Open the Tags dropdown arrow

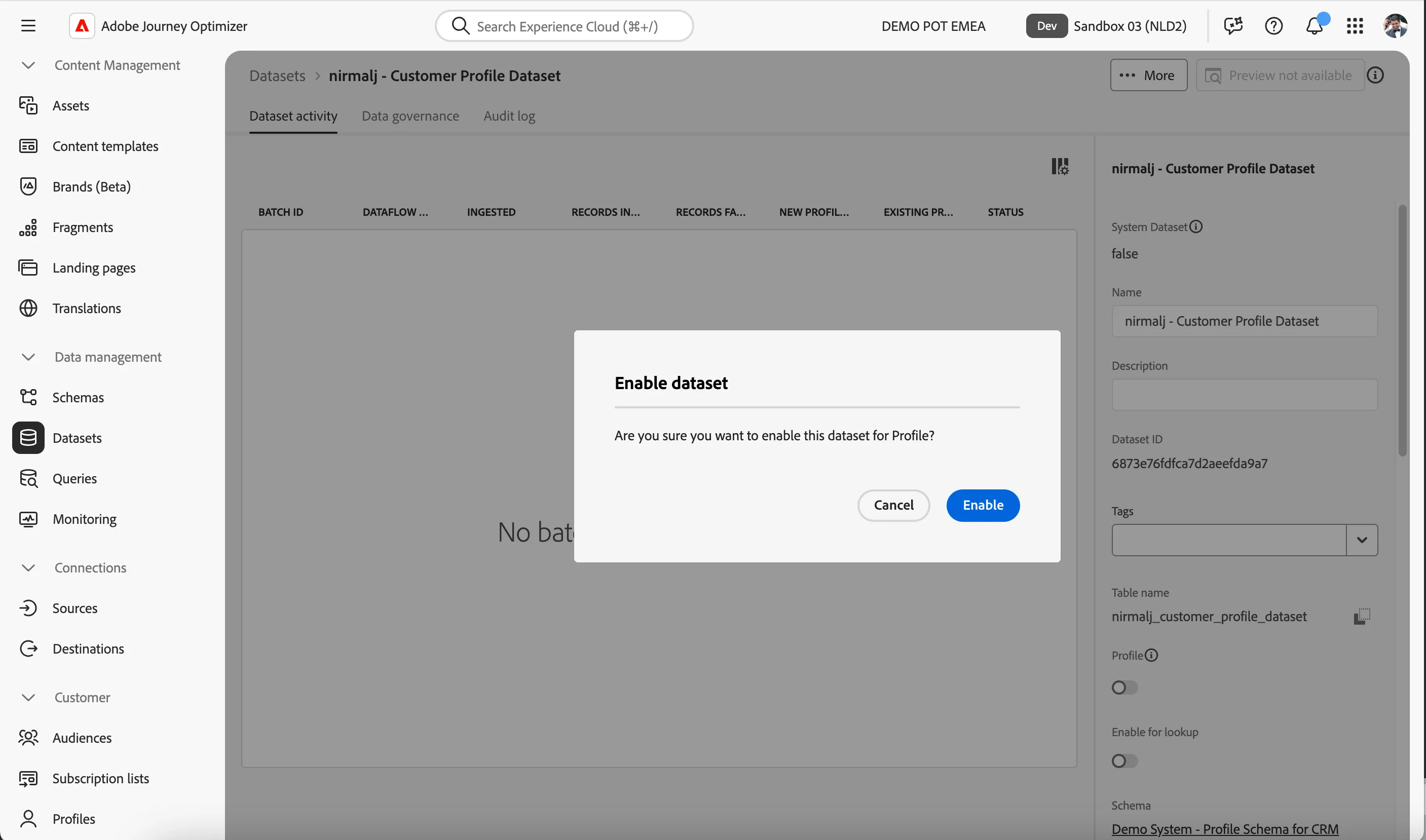click(x=1362, y=540)
